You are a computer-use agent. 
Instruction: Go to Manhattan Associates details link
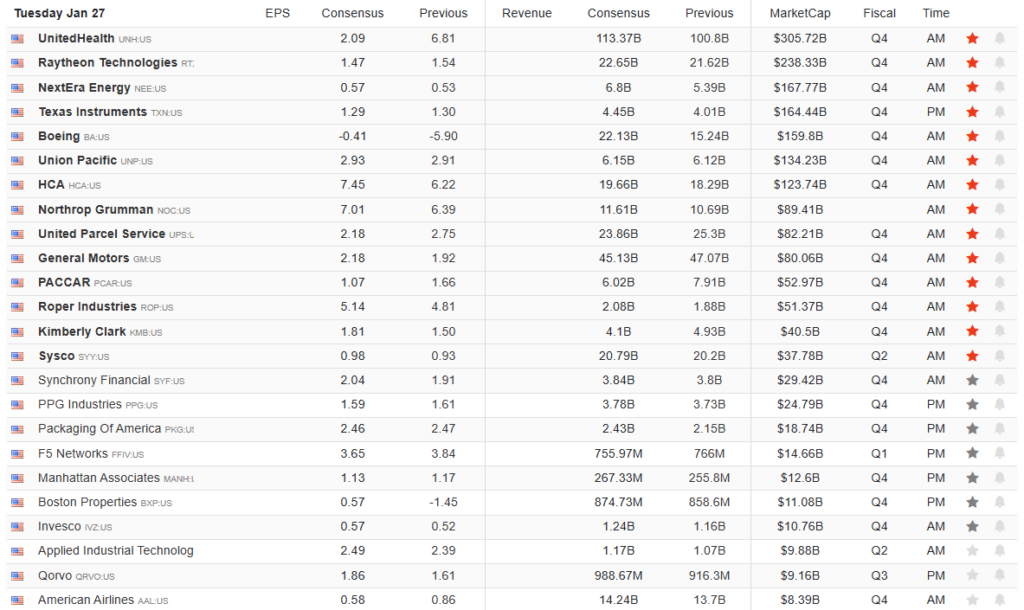pos(98,478)
